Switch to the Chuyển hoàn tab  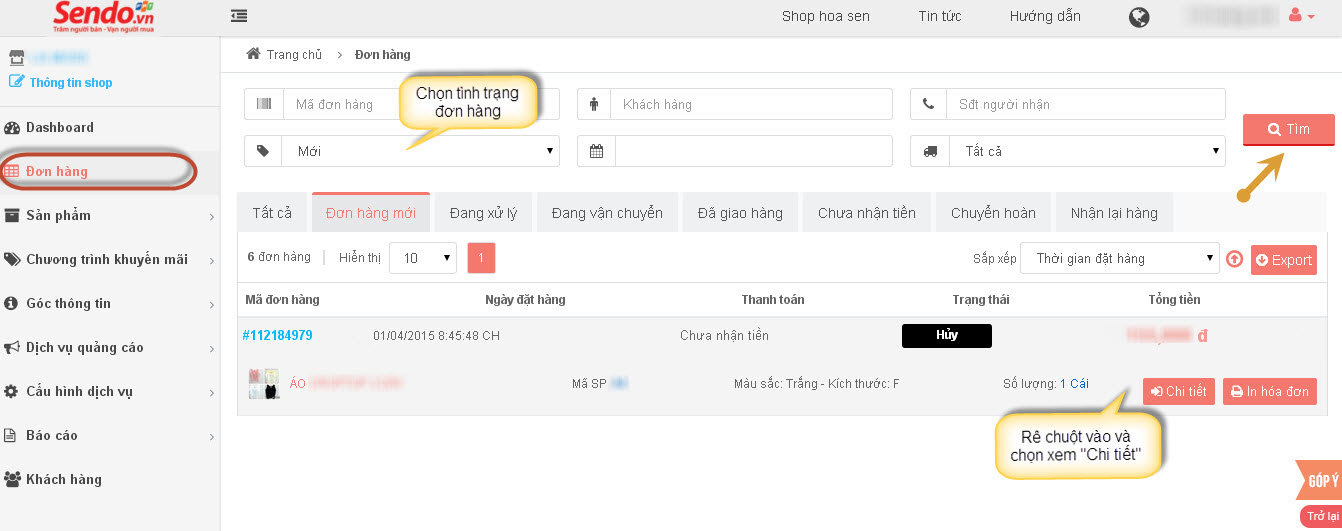point(993,213)
